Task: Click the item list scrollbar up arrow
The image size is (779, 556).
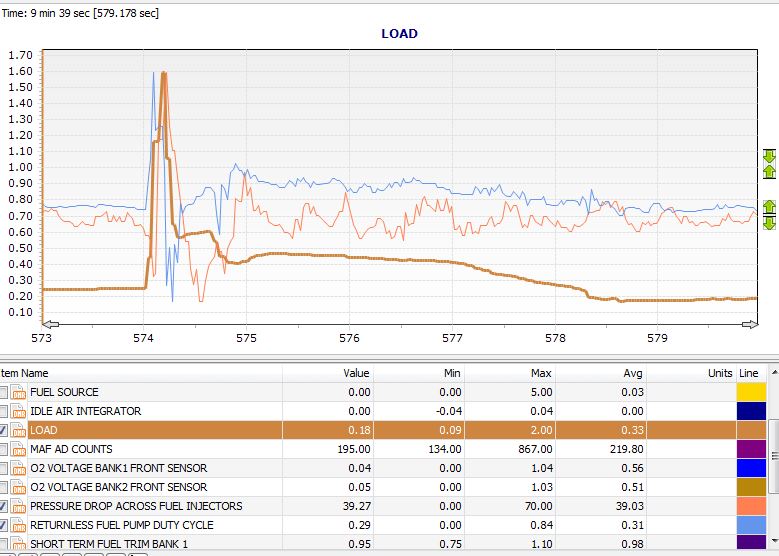Action: (x=774, y=371)
